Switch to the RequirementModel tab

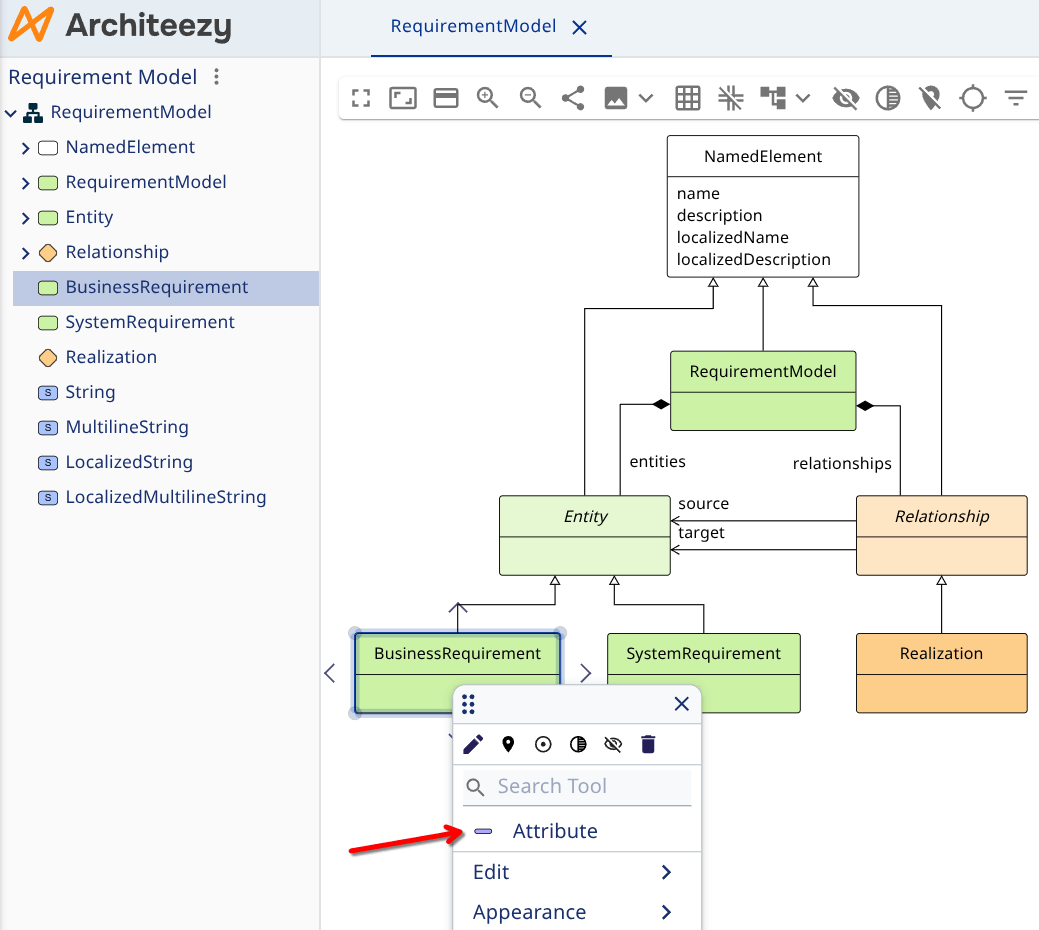tap(473, 27)
